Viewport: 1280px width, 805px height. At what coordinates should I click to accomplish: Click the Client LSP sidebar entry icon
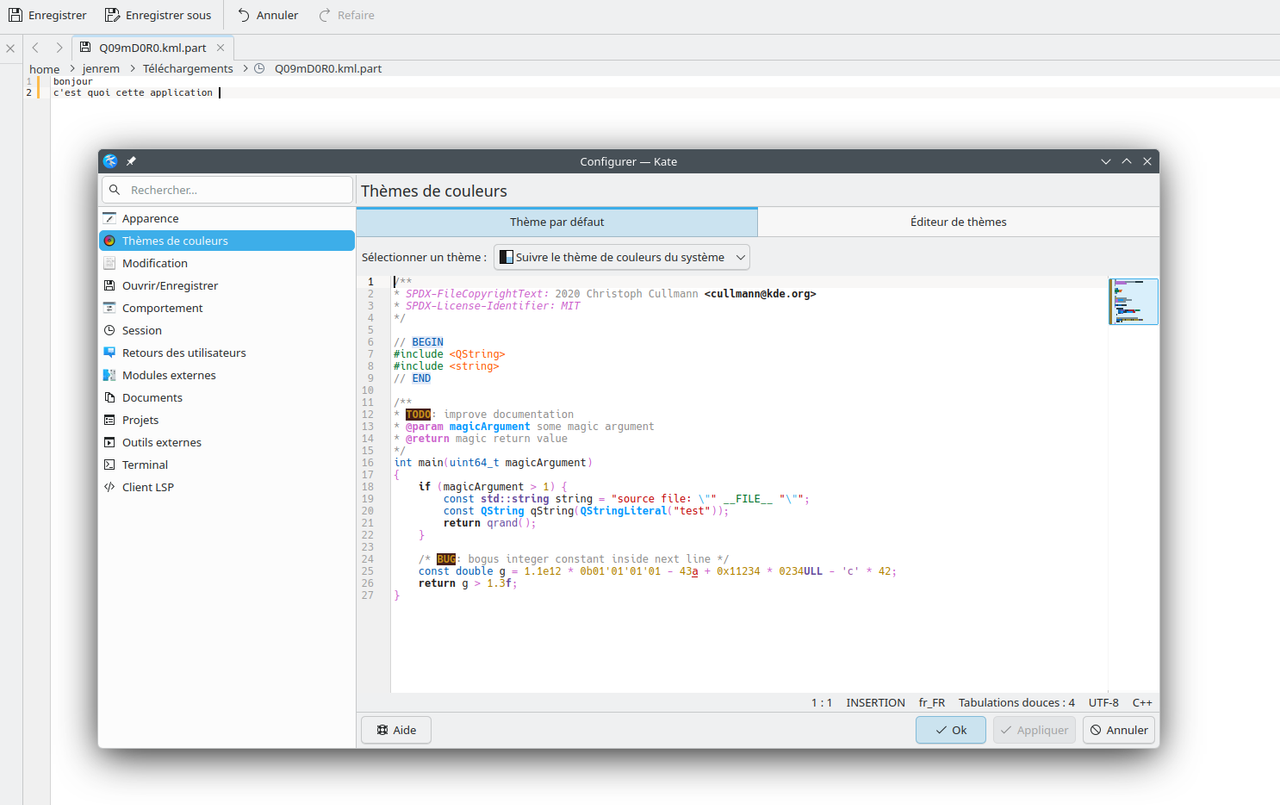[110, 487]
